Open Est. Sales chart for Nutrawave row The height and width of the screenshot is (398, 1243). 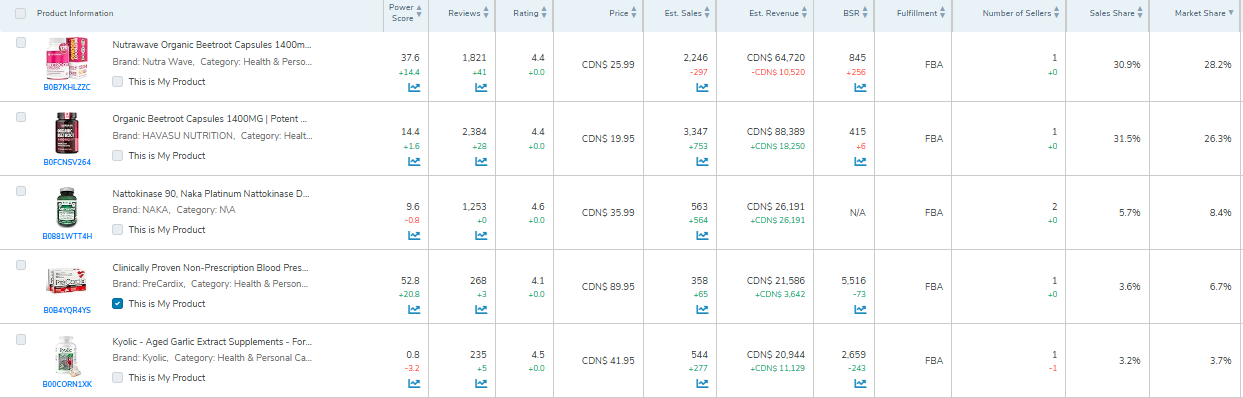pyautogui.click(x=702, y=88)
